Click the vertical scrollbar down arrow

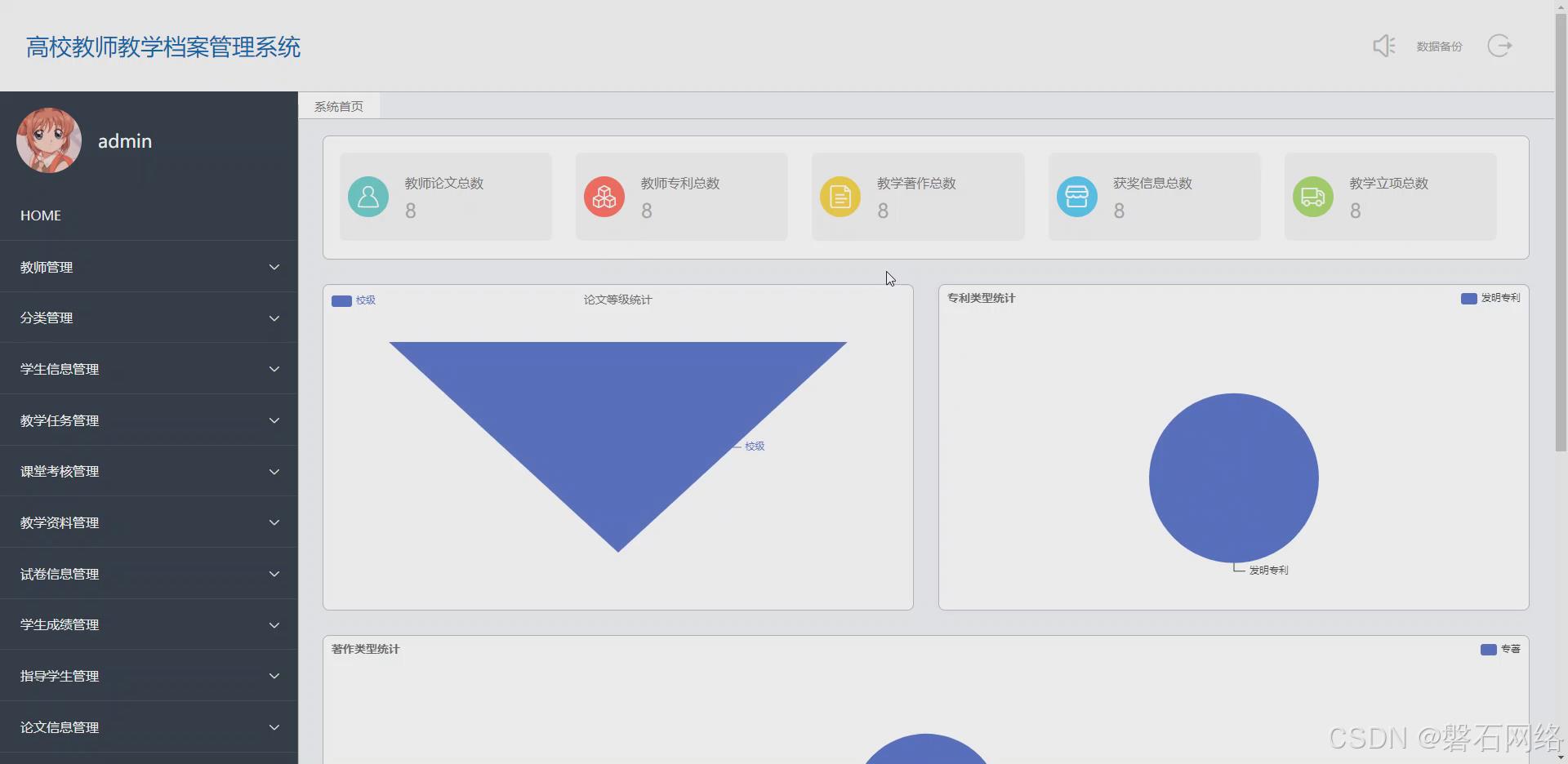coord(1560,756)
